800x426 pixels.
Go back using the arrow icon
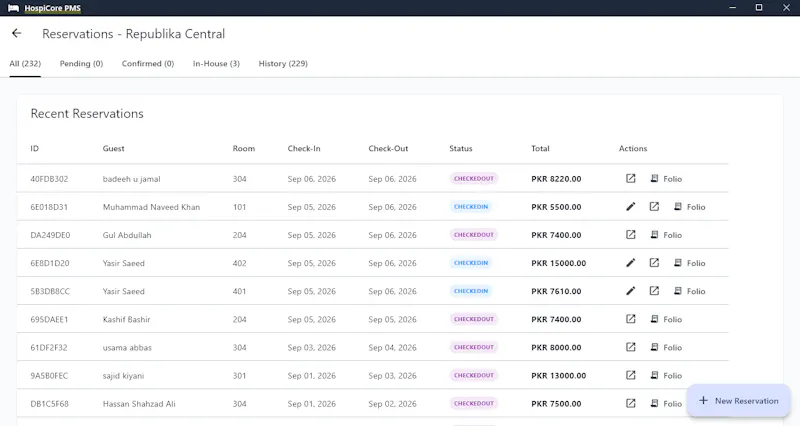click(16, 34)
